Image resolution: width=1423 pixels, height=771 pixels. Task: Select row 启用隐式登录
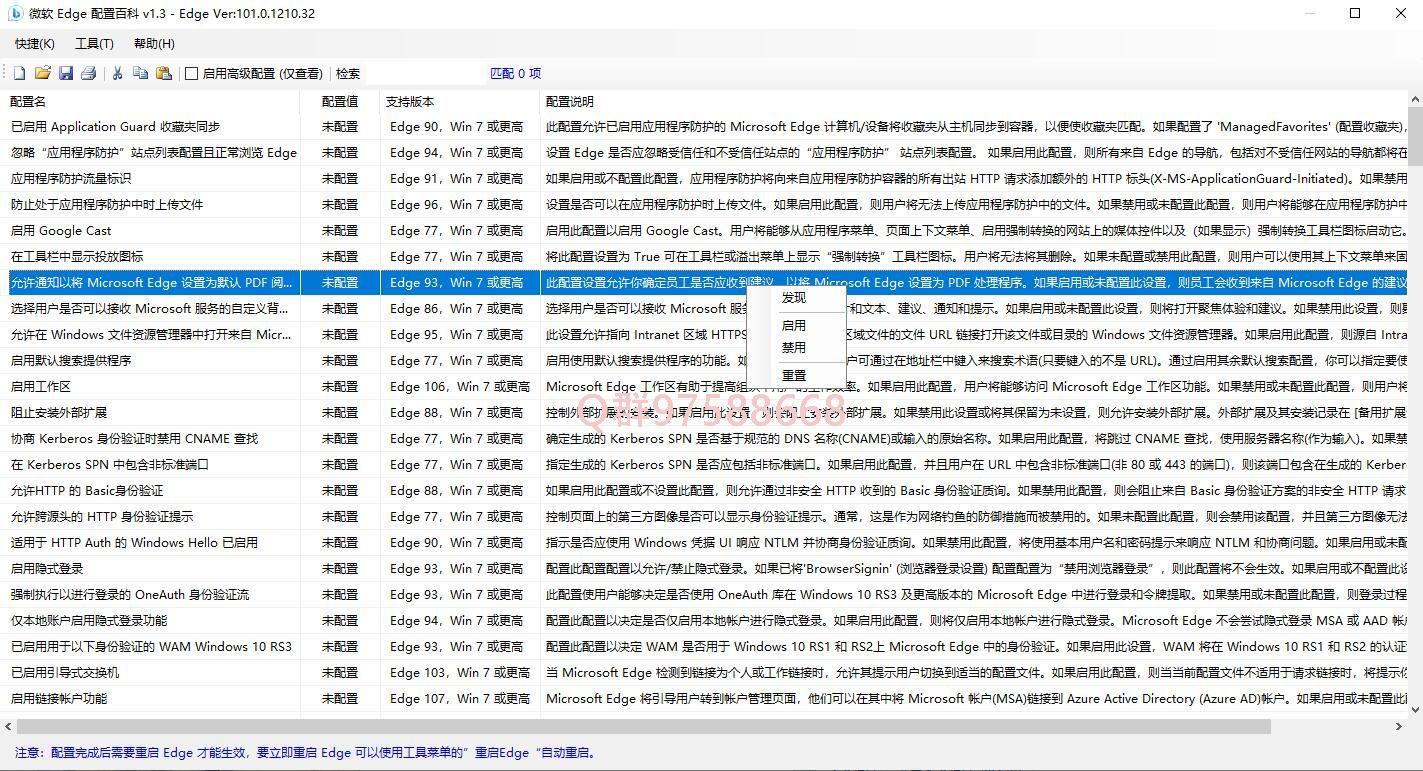(x=706, y=569)
